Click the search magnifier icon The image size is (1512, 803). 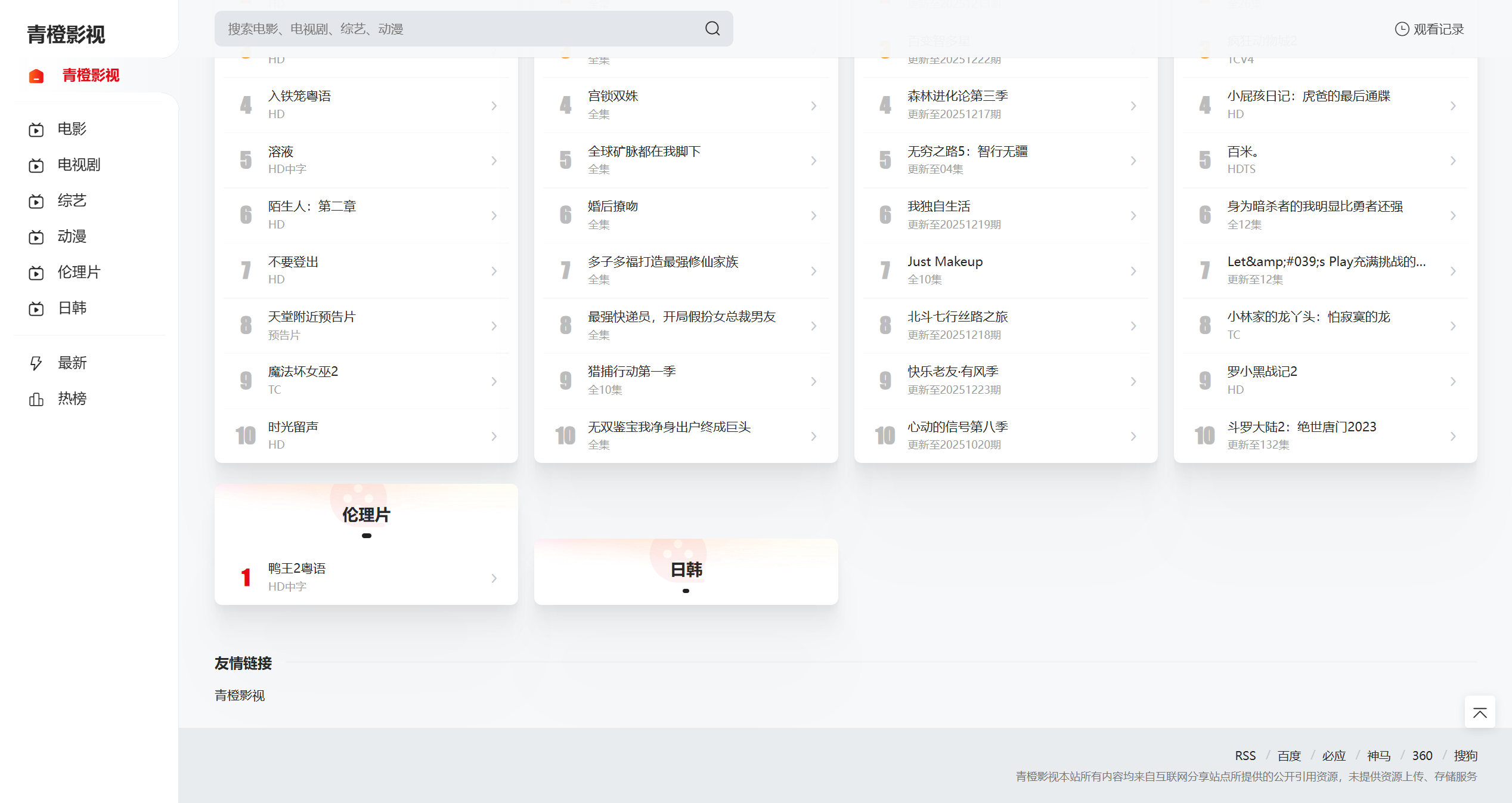[x=712, y=29]
